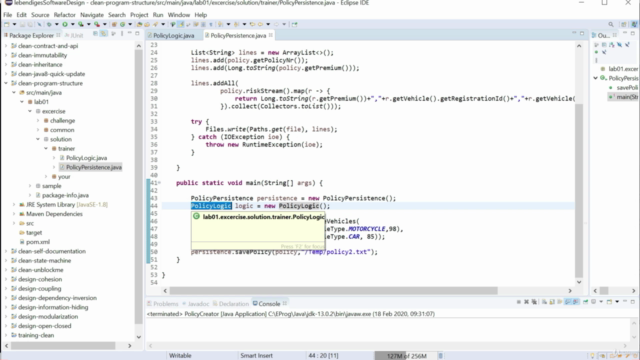Image resolution: width=640 pixels, height=360 pixels.
Task: Open Package Explorer view menu icon
Action: click(122, 34)
